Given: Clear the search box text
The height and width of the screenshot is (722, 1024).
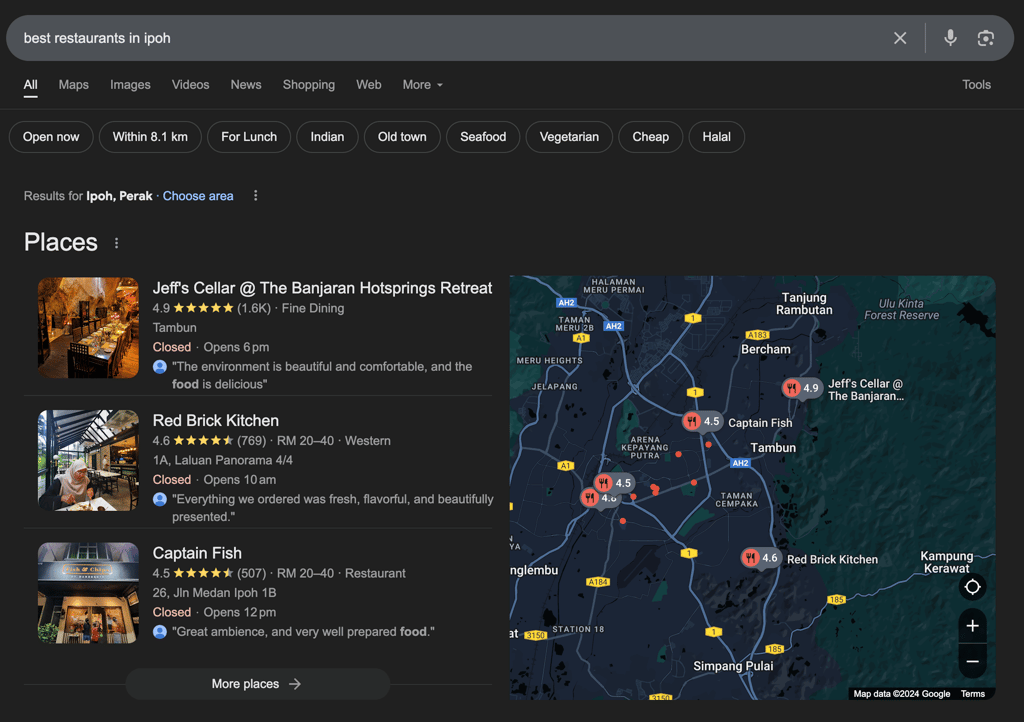Looking at the screenshot, I should [900, 38].
